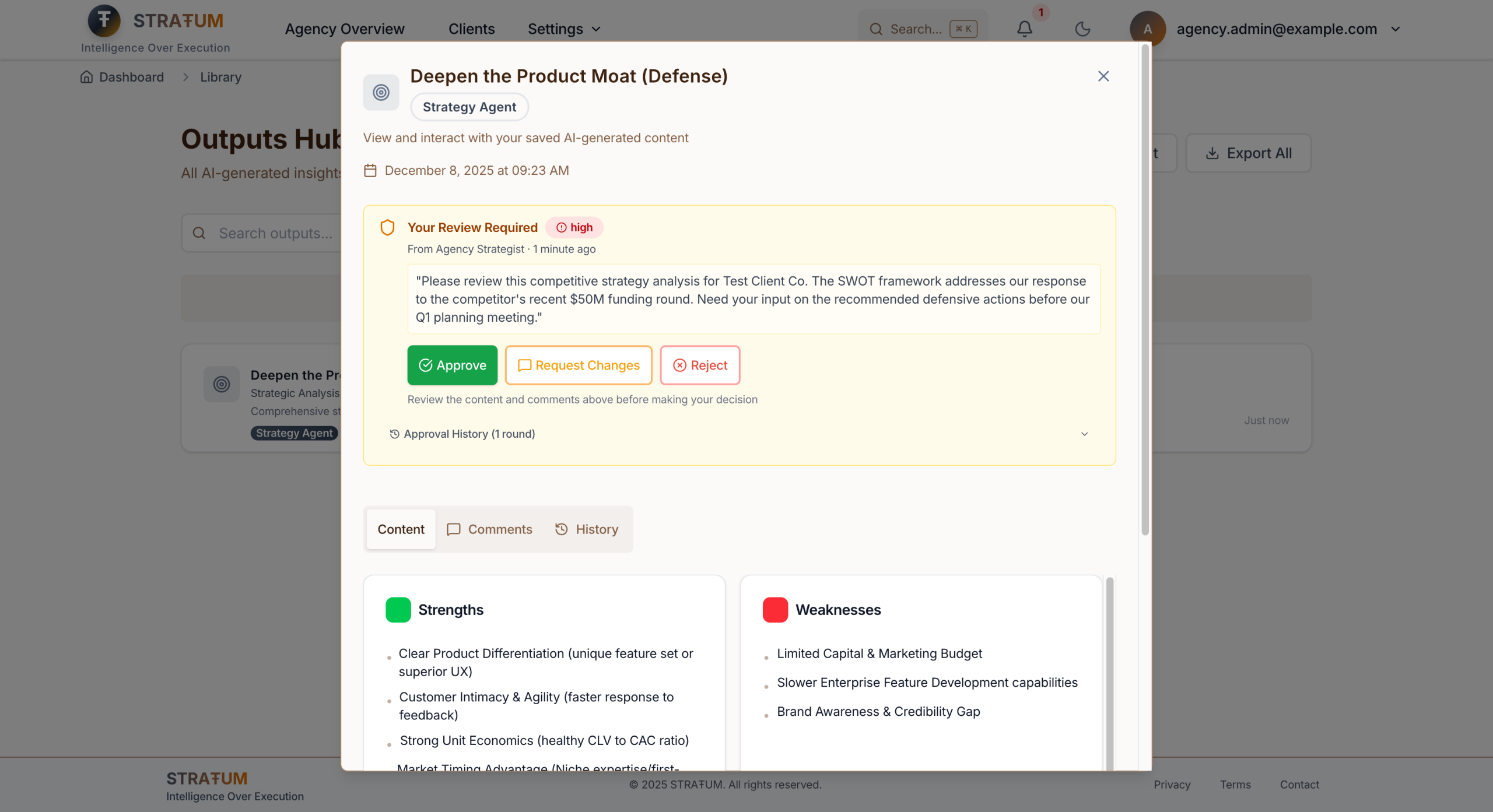Click the red Weaknesses color square
Image resolution: width=1493 pixels, height=812 pixels.
(x=775, y=610)
